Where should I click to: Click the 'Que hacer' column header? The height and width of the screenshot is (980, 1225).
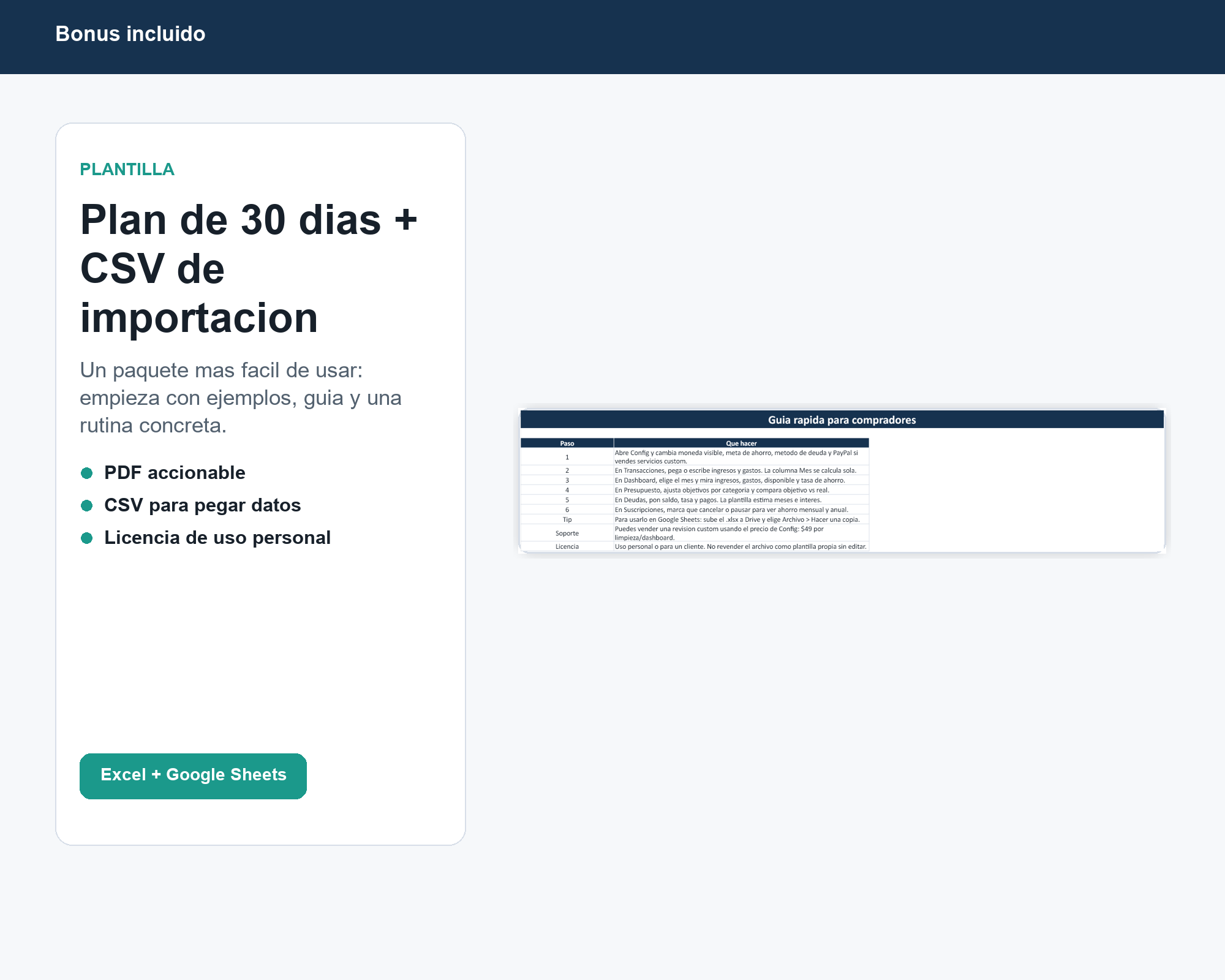click(741, 443)
